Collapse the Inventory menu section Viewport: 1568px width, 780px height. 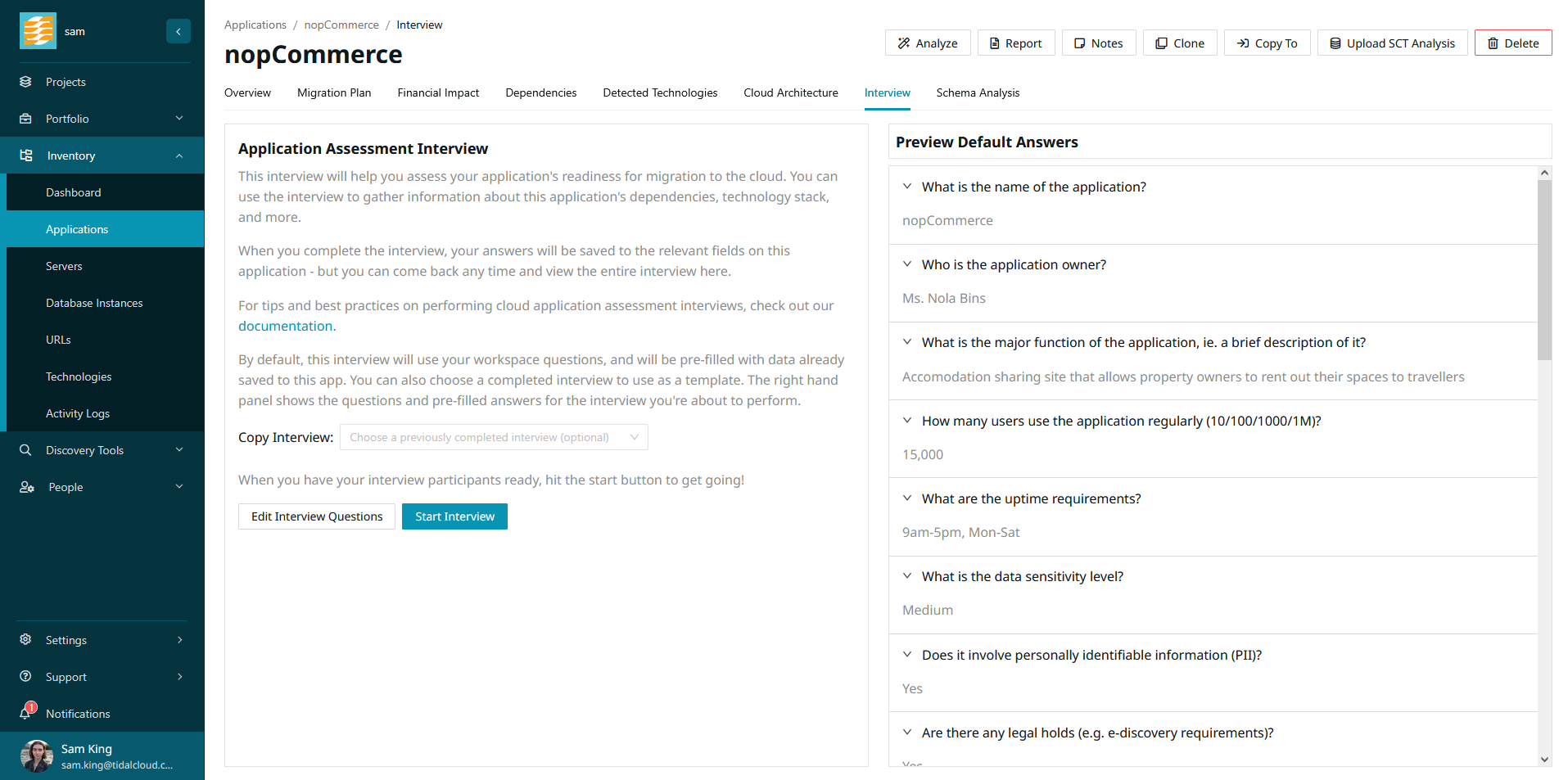pyautogui.click(x=179, y=156)
